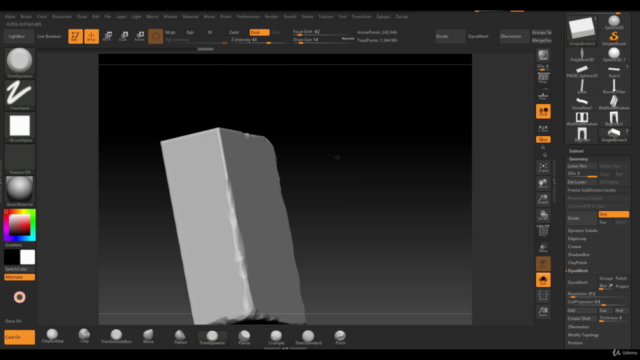The image size is (640, 360).
Task: Expand the Crease subsection
Action: [x=574, y=247]
